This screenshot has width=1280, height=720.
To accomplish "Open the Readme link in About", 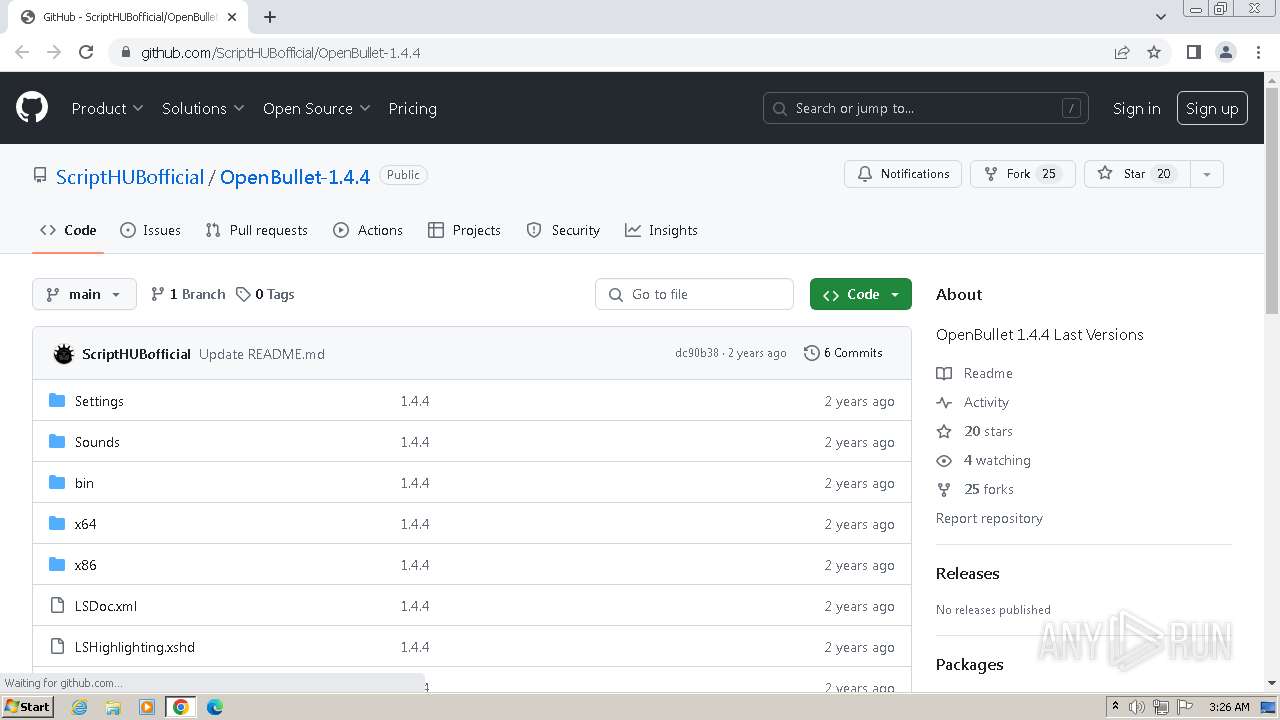I will (x=975, y=373).
